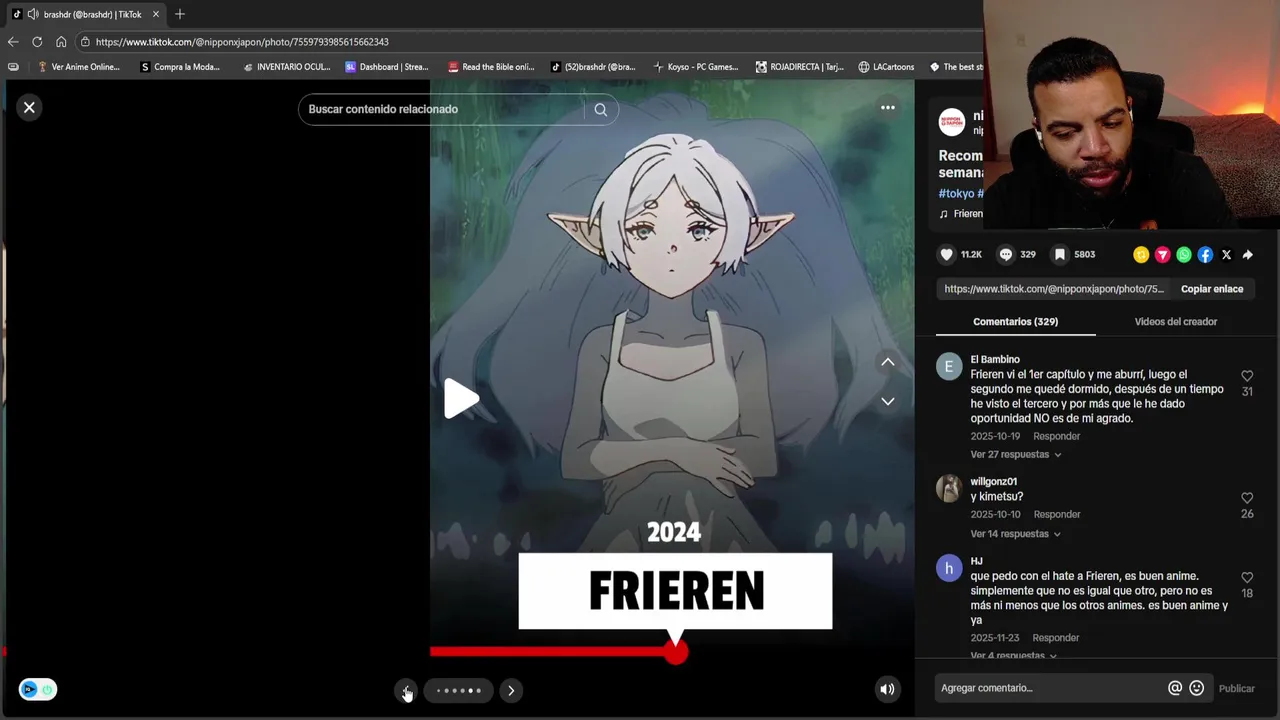Mute the tab via speaker icon on tab
The height and width of the screenshot is (720, 1280).
(x=33, y=14)
